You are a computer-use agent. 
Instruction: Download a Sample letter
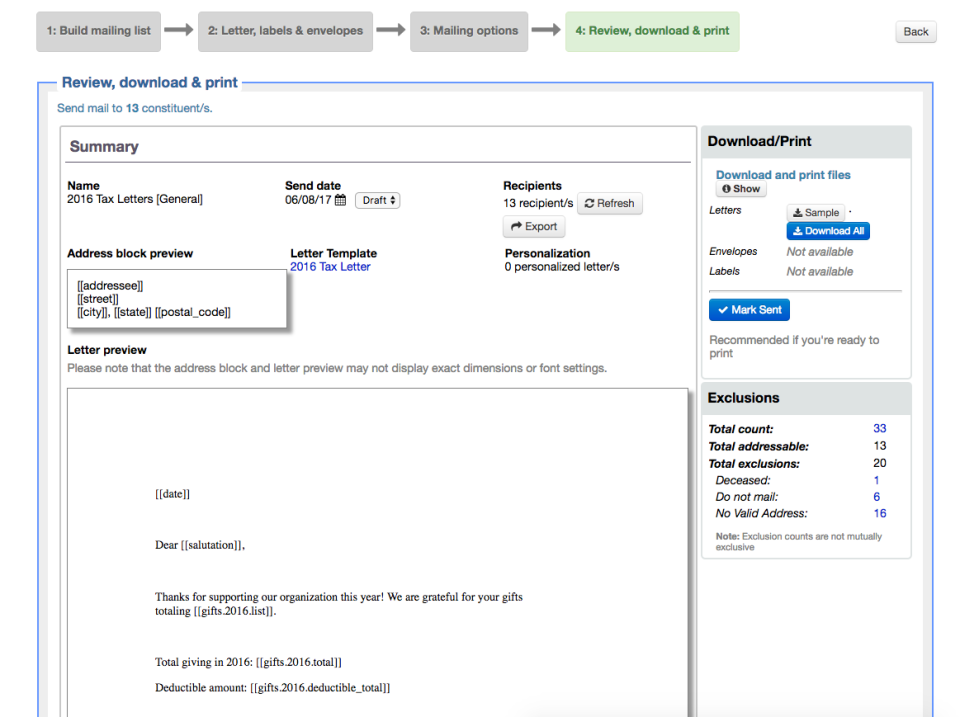816,212
